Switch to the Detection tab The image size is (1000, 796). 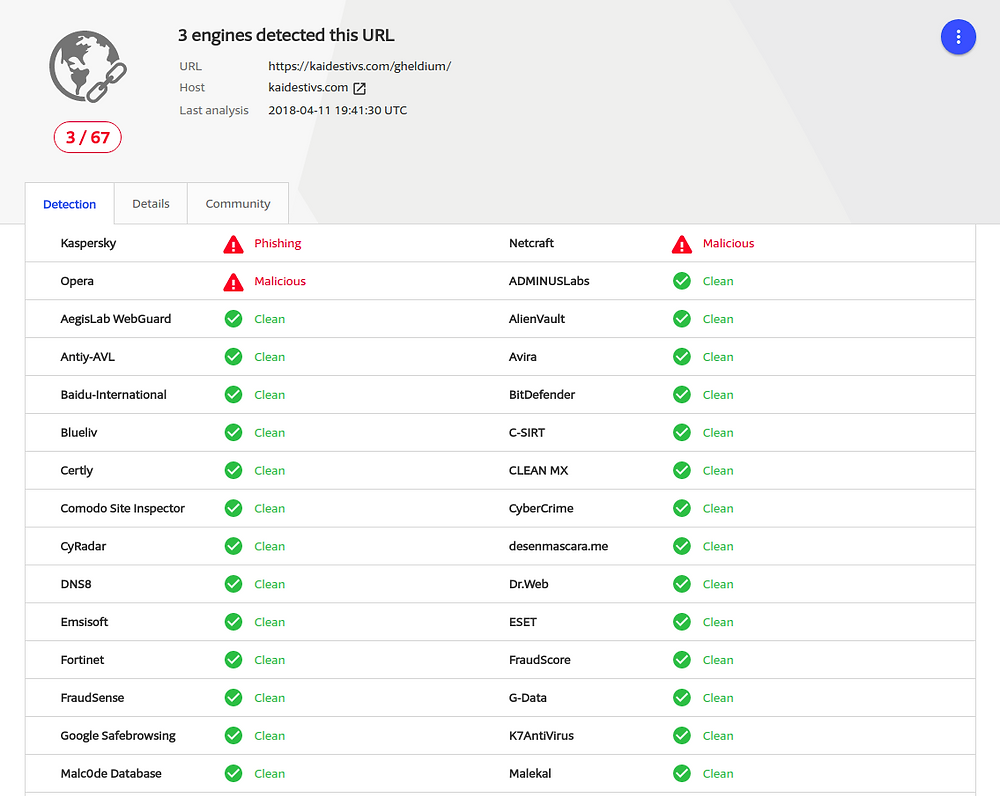(70, 204)
